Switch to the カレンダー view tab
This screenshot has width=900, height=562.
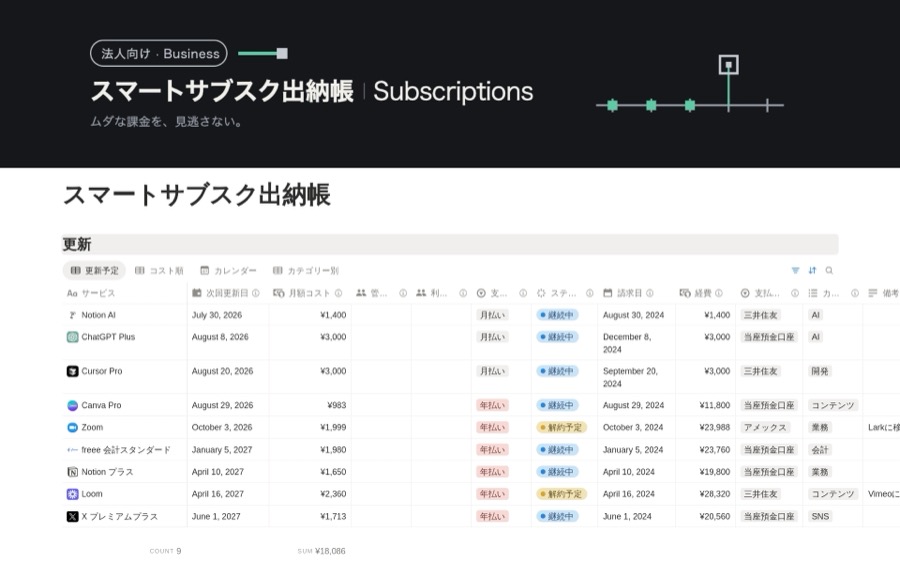pyautogui.click(x=228, y=270)
